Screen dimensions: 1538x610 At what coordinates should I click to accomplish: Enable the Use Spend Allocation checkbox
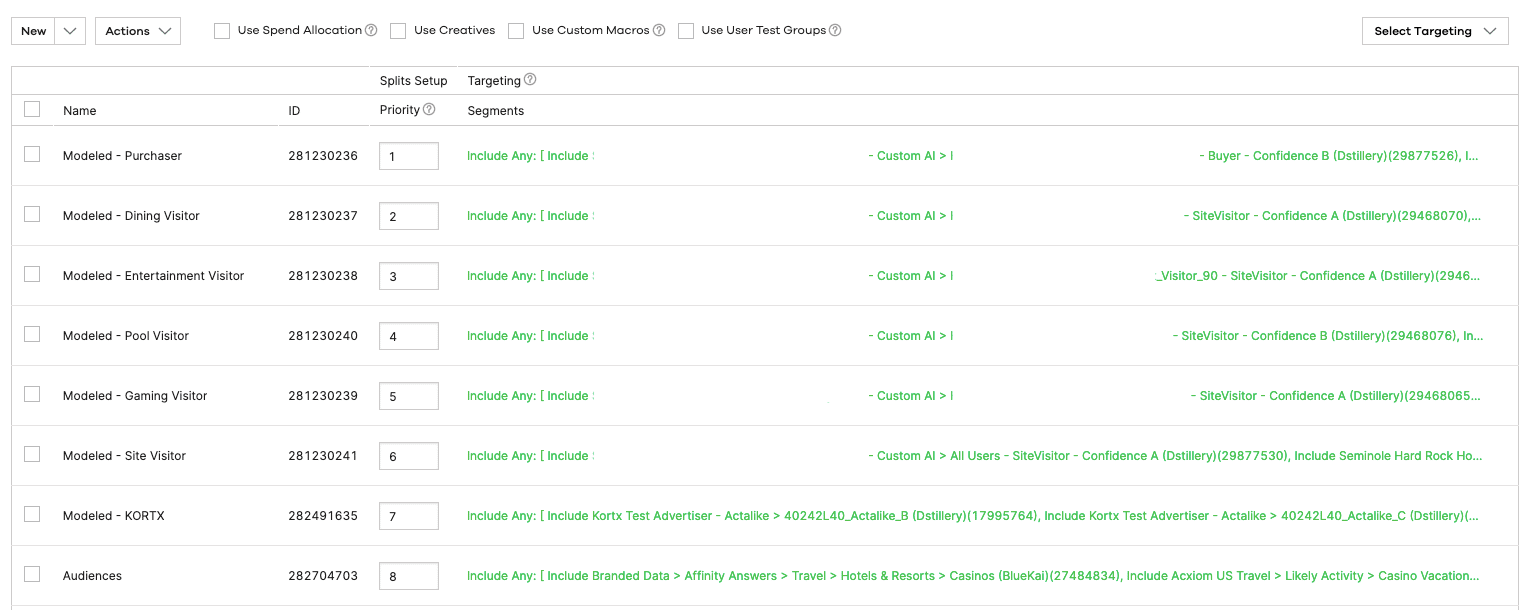[x=222, y=31]
